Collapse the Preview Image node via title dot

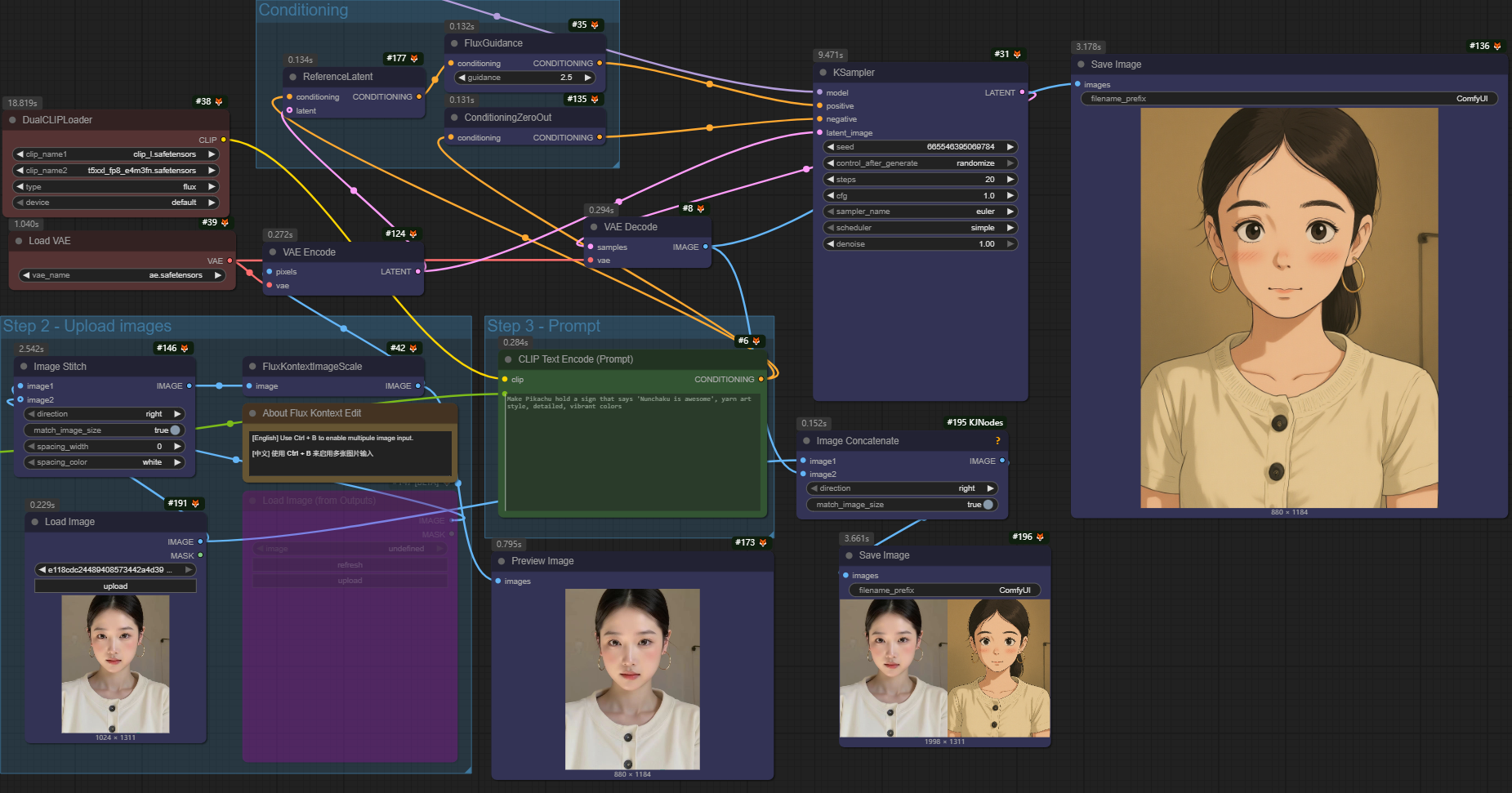point(502,561)
